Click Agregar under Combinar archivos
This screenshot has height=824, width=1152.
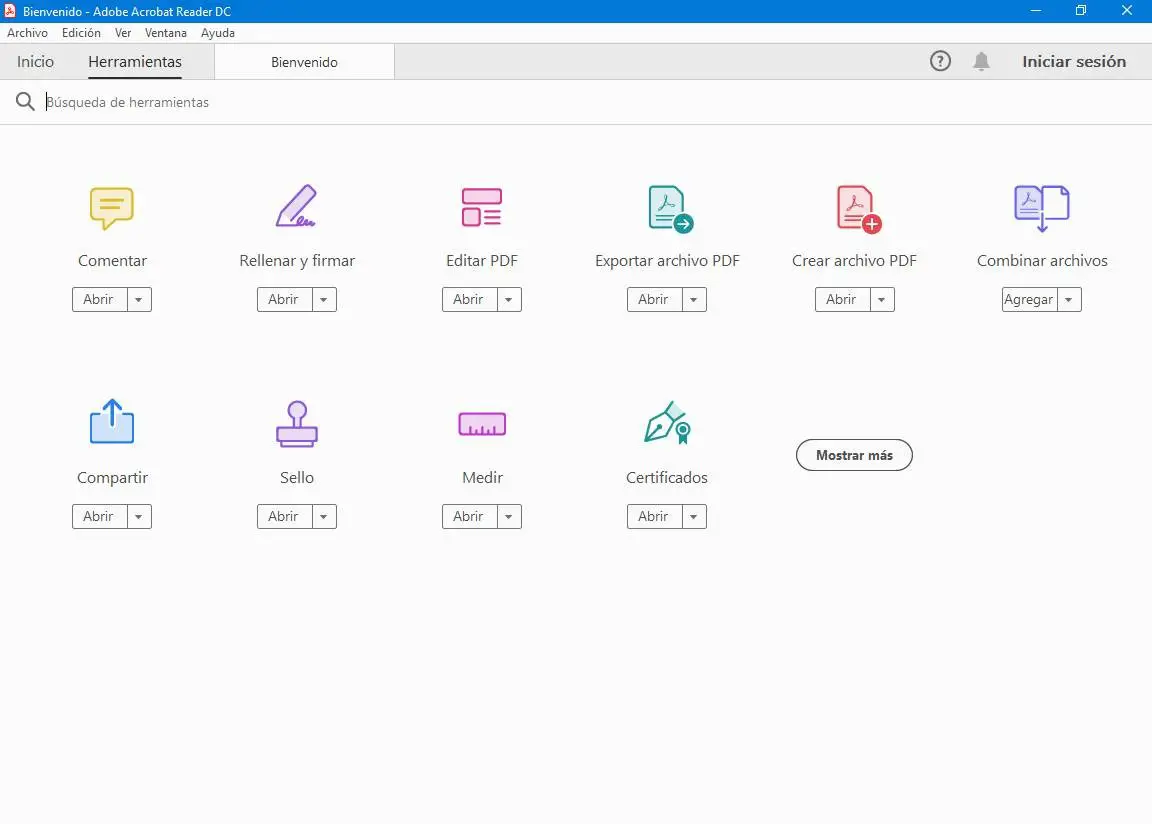point(1029,300)
